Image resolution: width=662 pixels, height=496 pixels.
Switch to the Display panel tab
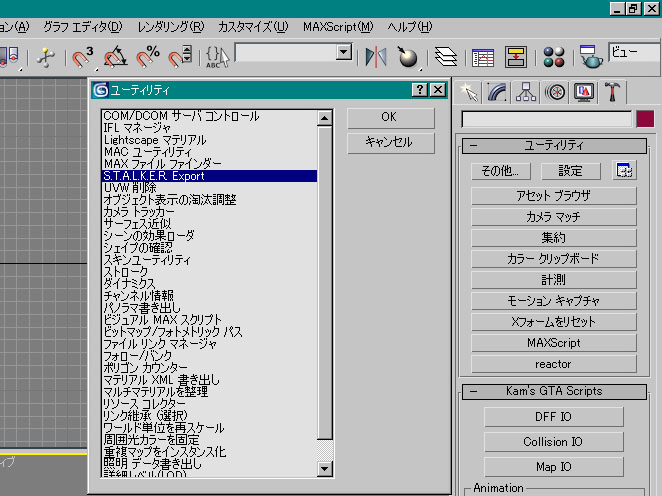coord(583,92)
